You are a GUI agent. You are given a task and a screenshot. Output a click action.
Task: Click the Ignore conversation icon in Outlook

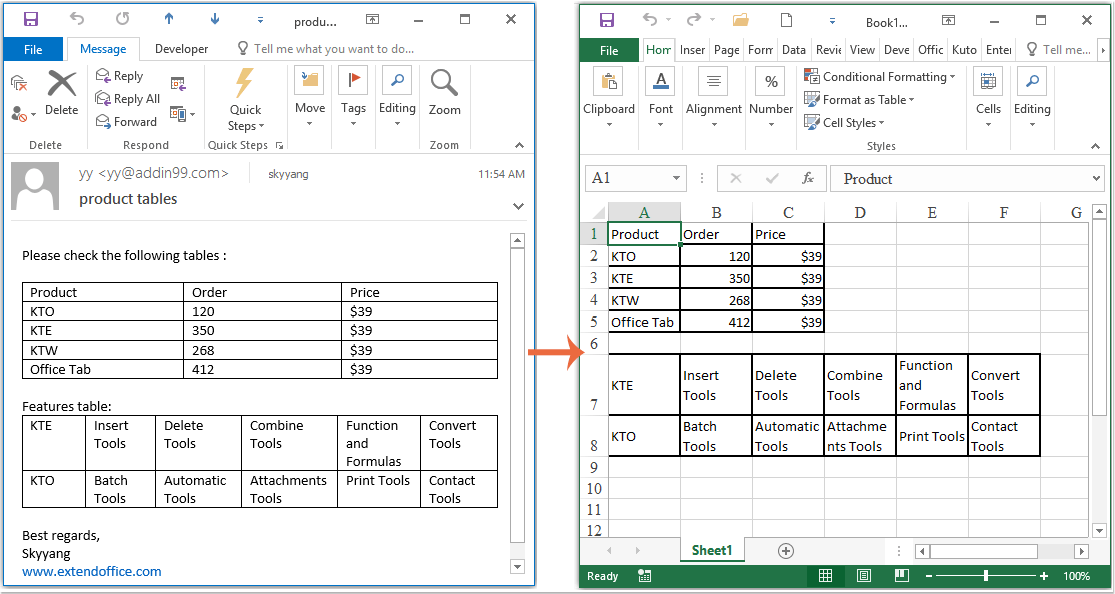[x=19, y=84]
